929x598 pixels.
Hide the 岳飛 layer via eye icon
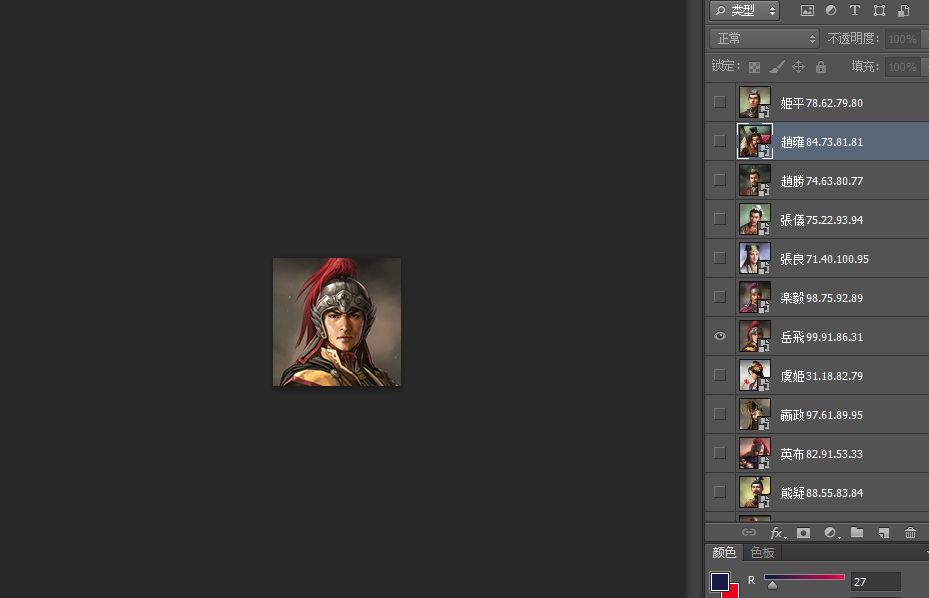pyautogui.click(x=719, y=336)
